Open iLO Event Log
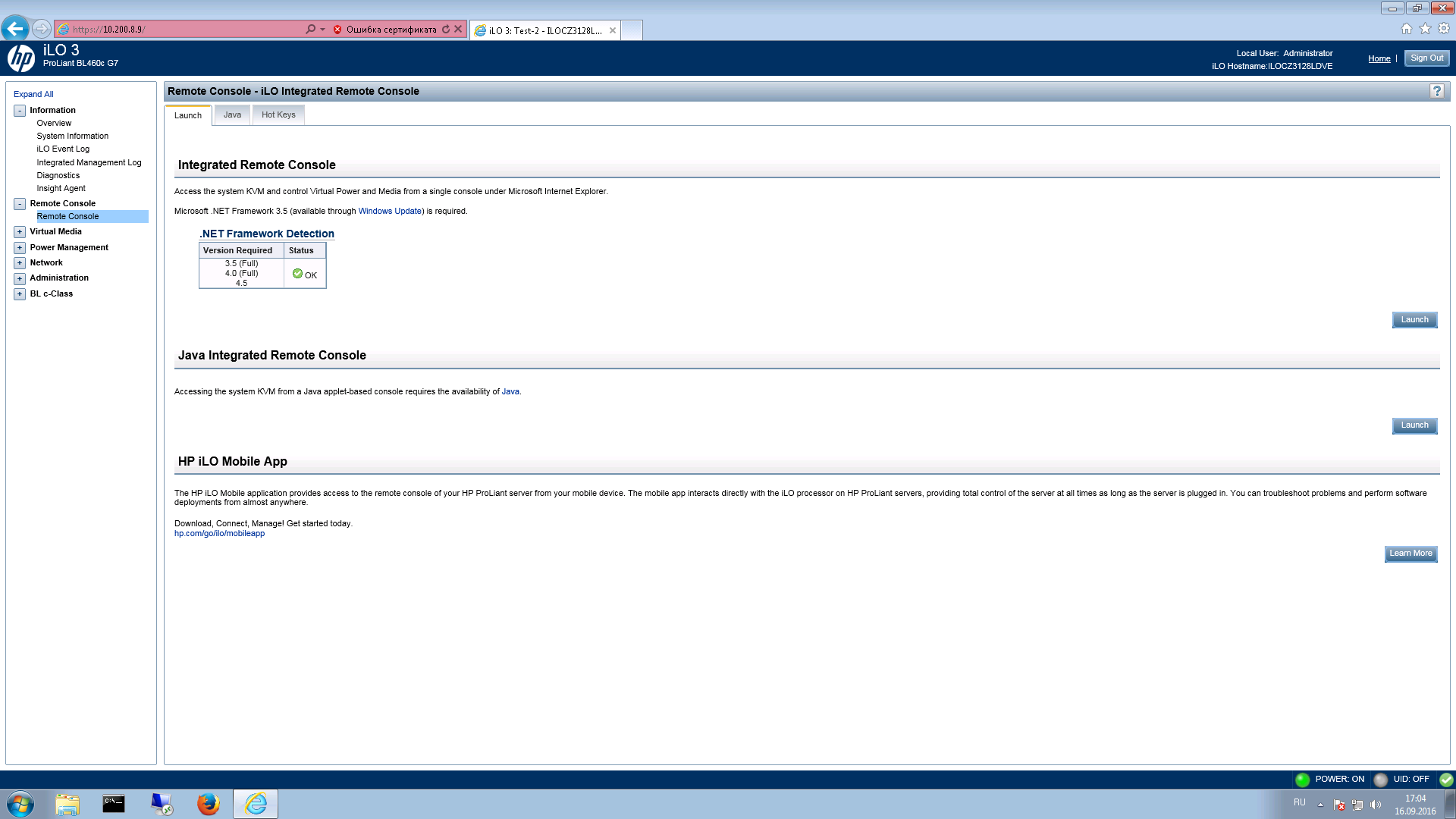This screenshot has width=1456, height=819. [x=63, y=149]
